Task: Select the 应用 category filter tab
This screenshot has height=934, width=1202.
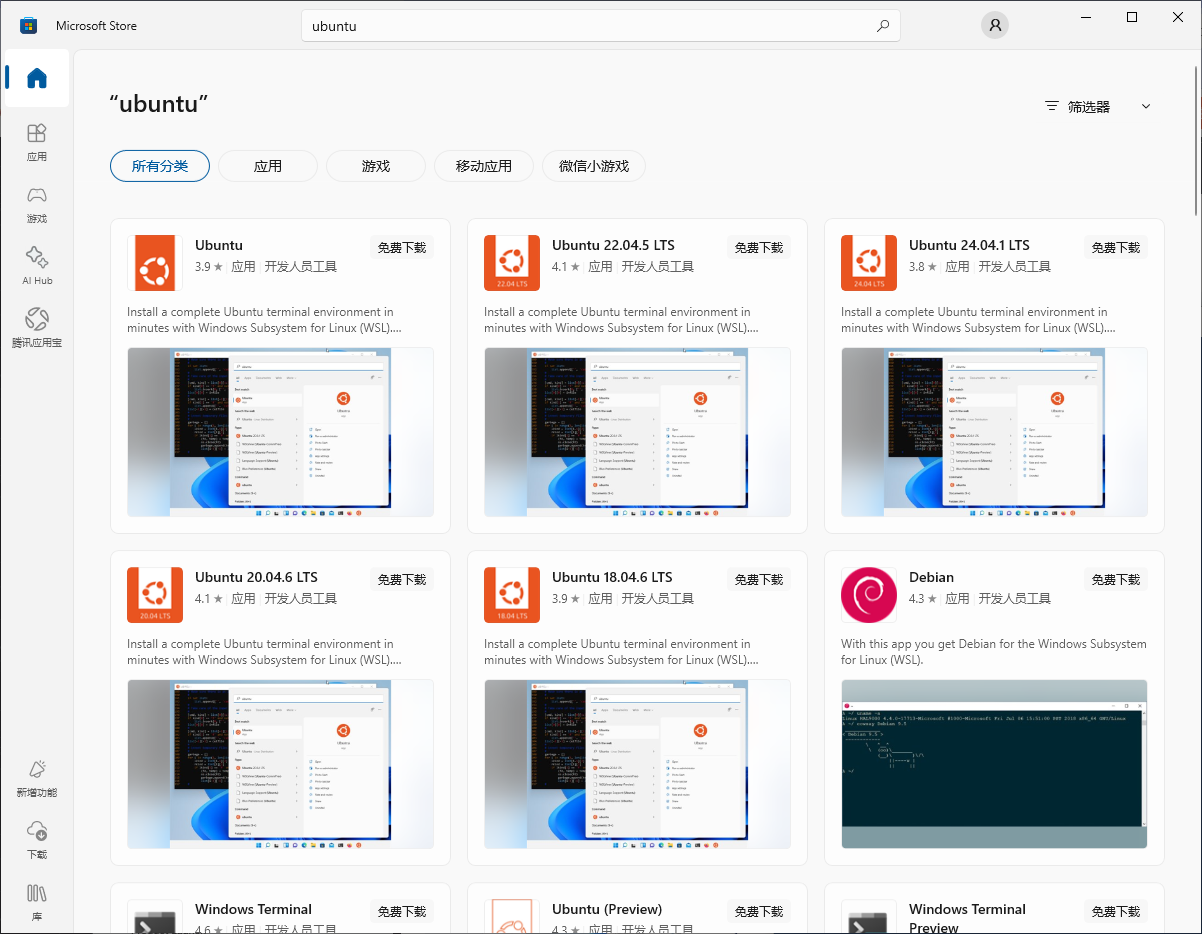Action: pyautogui.click(x=268, y=166)
